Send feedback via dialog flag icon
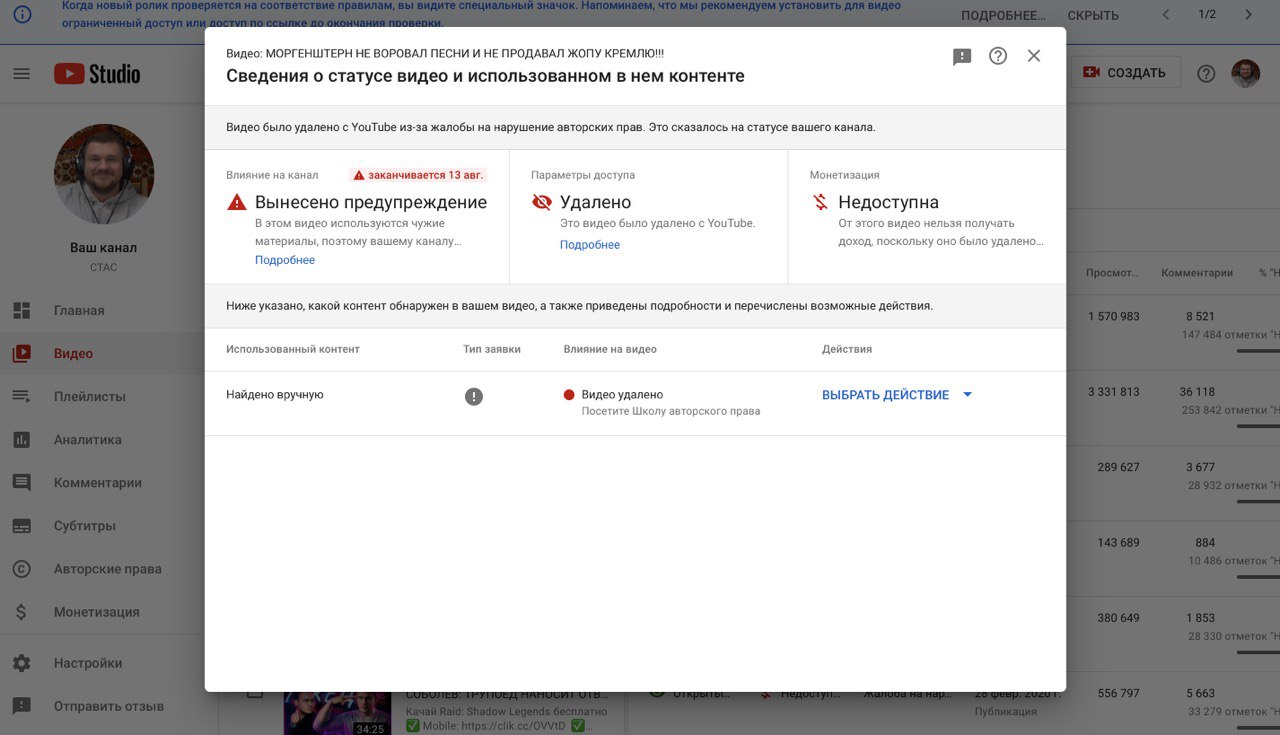Image resolution: width=1280 pixels, height=735 pixels. click(x=962, y=57)
